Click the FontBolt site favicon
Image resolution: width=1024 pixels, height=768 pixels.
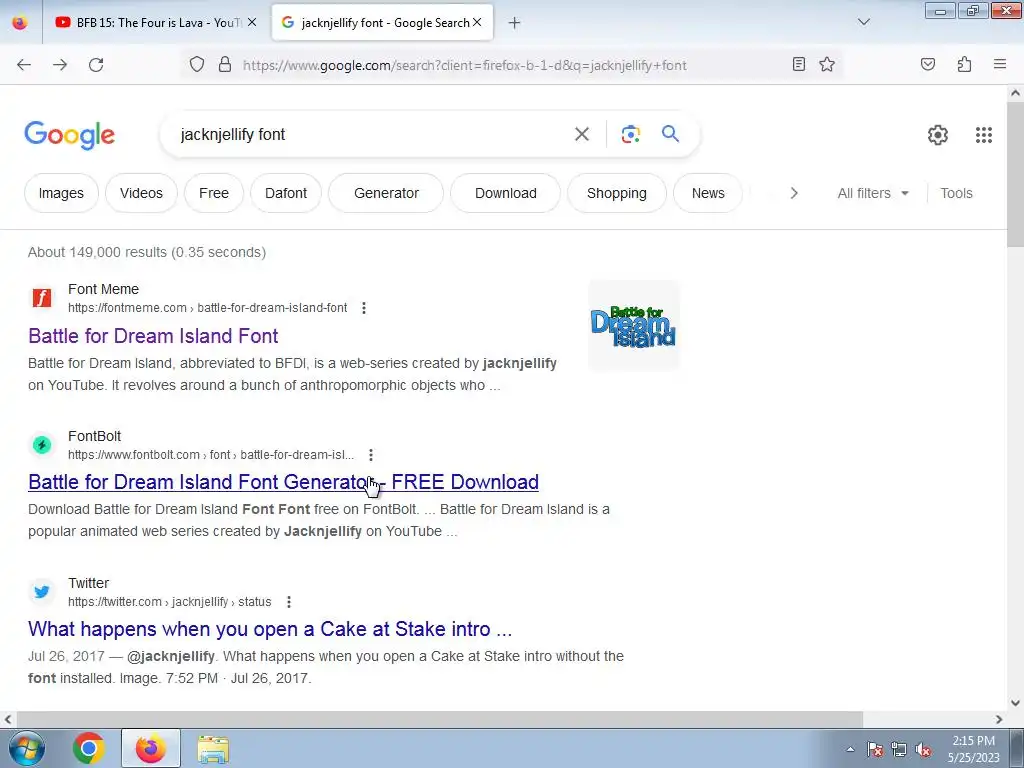point(42,445)
